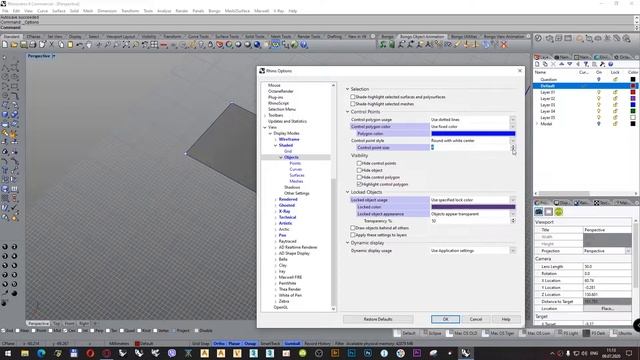Switch to the Drafting toolbar tab
The image size is (640, 360).
[334, 36]
